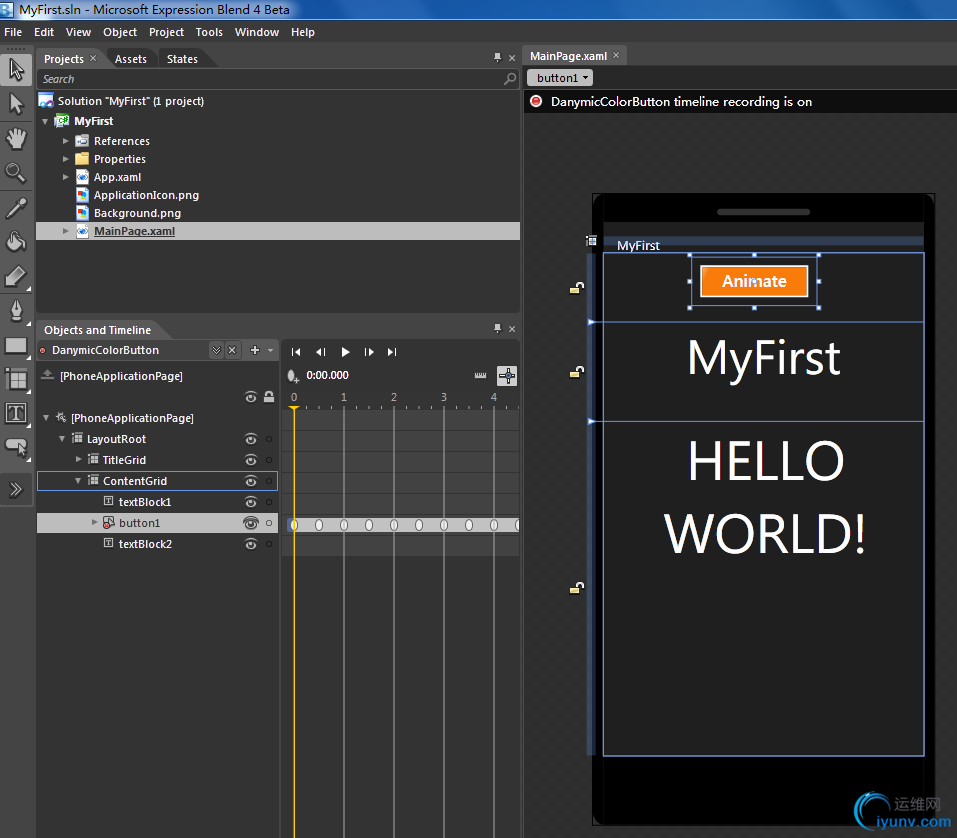The width and height of the screenshot is (957, 838).
Task: Select the Gradient/Brush Transform tool
Action: 16,276
